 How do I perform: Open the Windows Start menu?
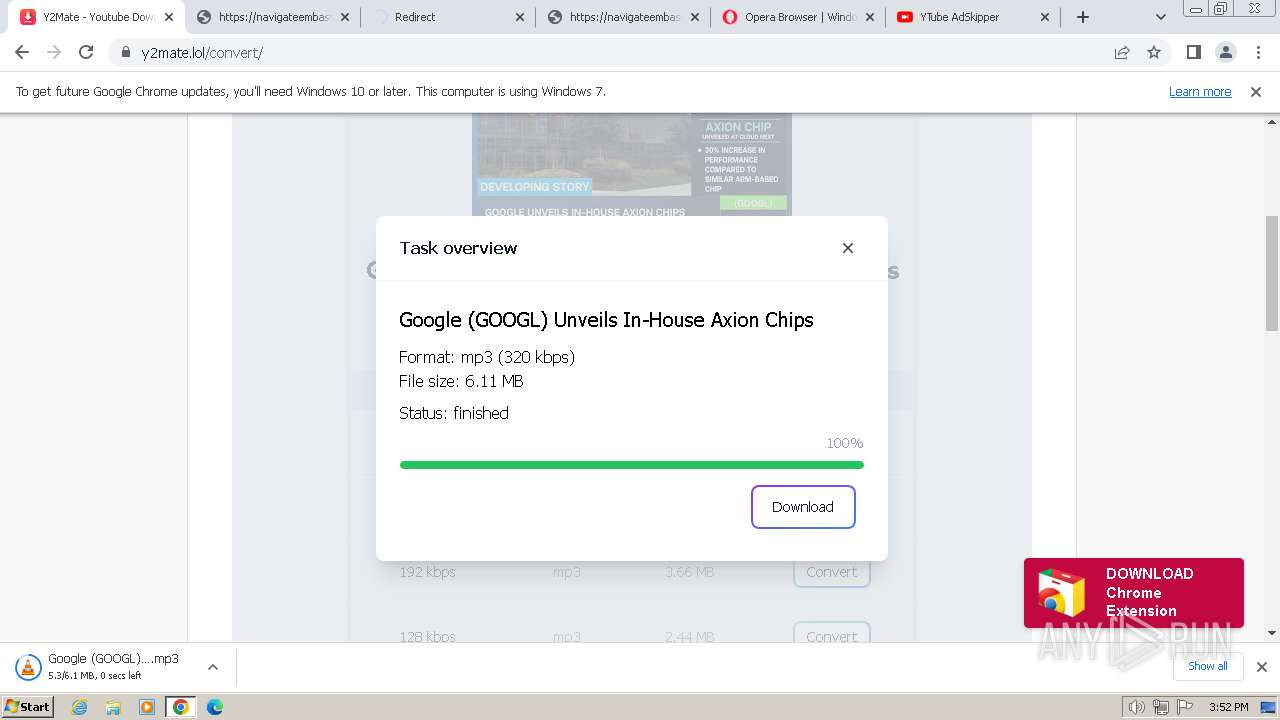pos(28,707)
